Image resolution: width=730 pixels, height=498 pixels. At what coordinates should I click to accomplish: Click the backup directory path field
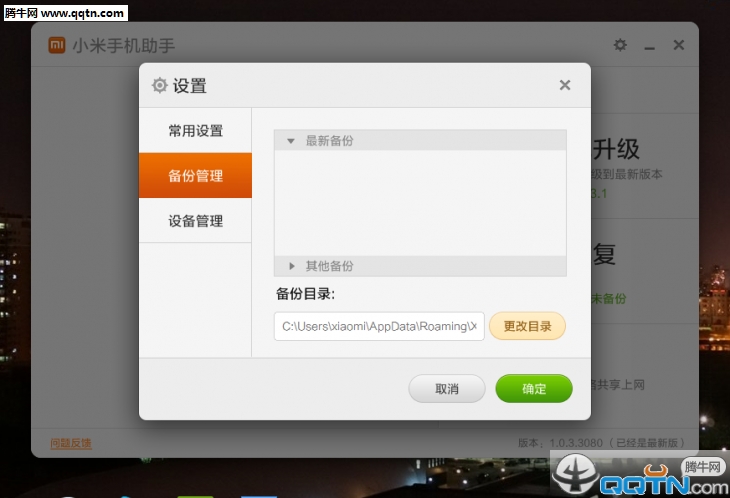[379, 326]
